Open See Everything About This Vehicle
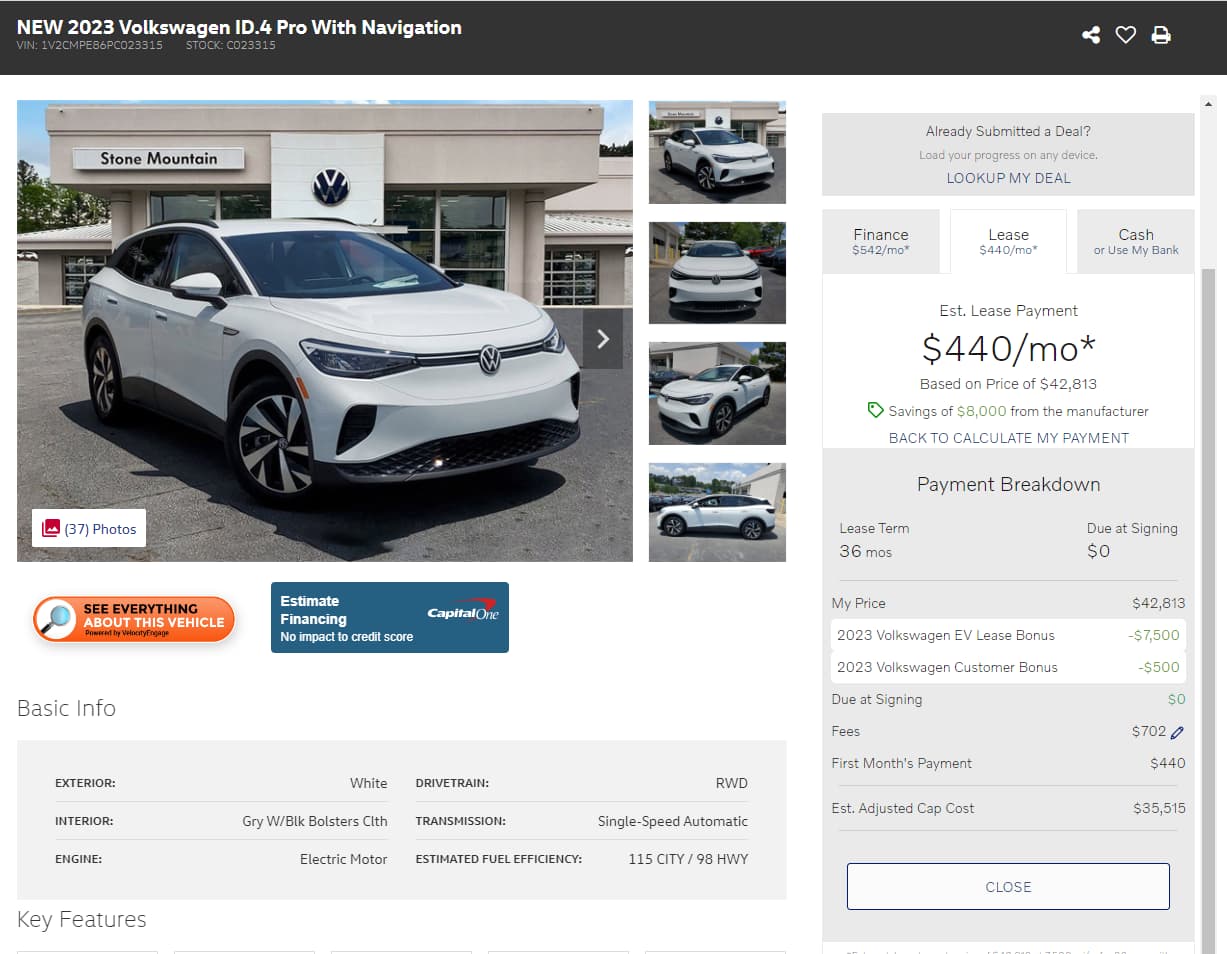This screenshot has width=1227, height=954. pos(134,620)
